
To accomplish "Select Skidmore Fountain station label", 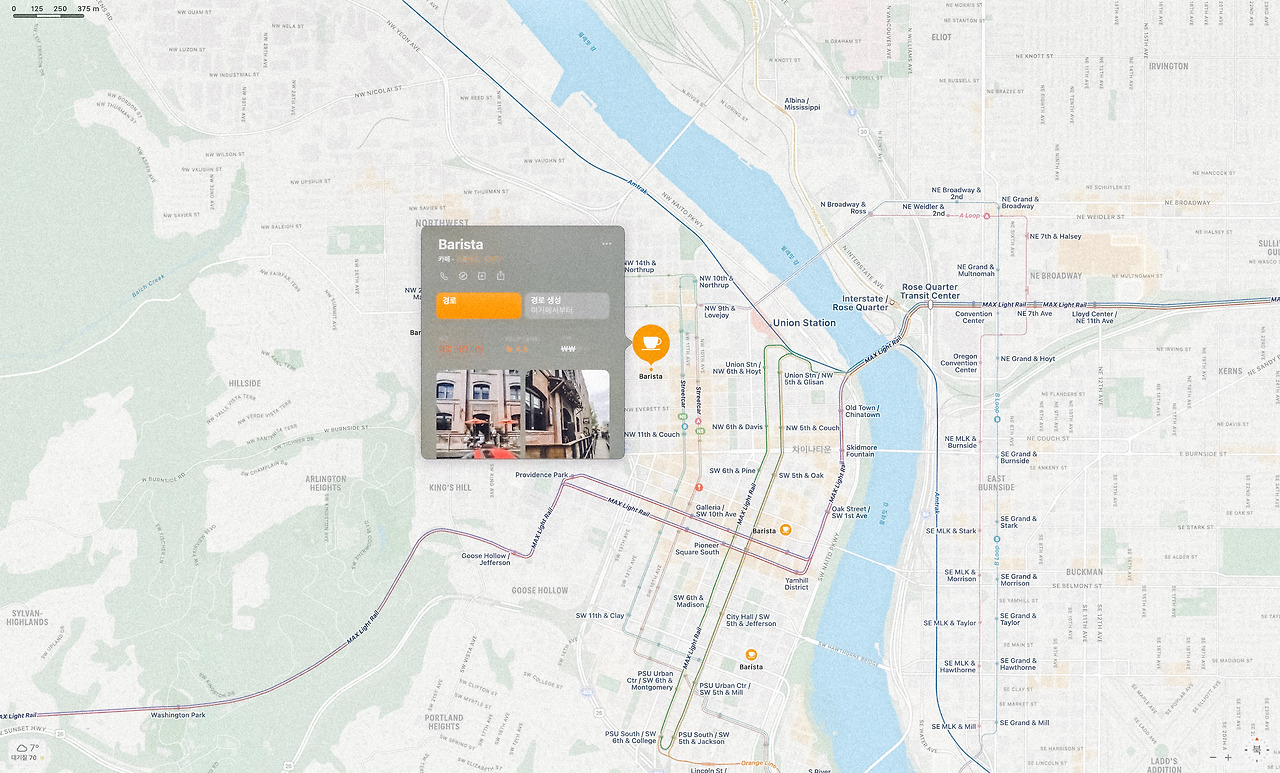I will pos(861,451).
